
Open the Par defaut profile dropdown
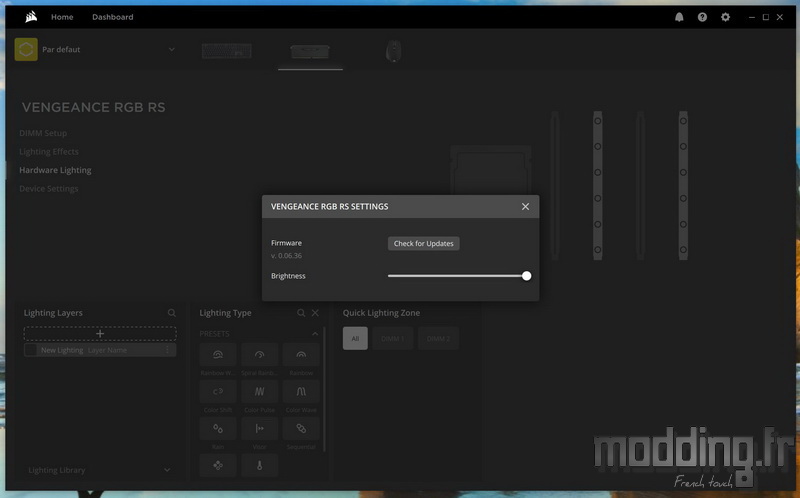pyautogui.click(x=171, y=49)
